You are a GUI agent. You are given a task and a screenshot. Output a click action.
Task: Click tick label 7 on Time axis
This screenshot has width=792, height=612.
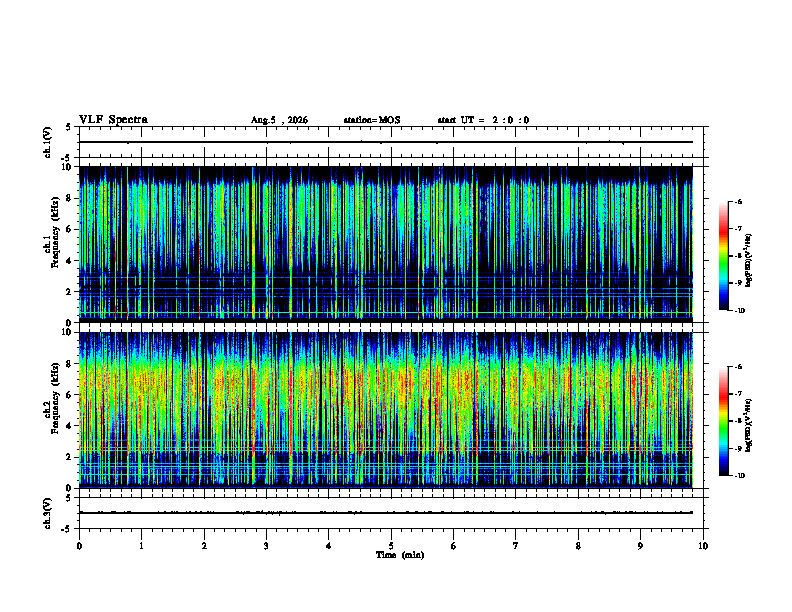[x=516, y=546]
